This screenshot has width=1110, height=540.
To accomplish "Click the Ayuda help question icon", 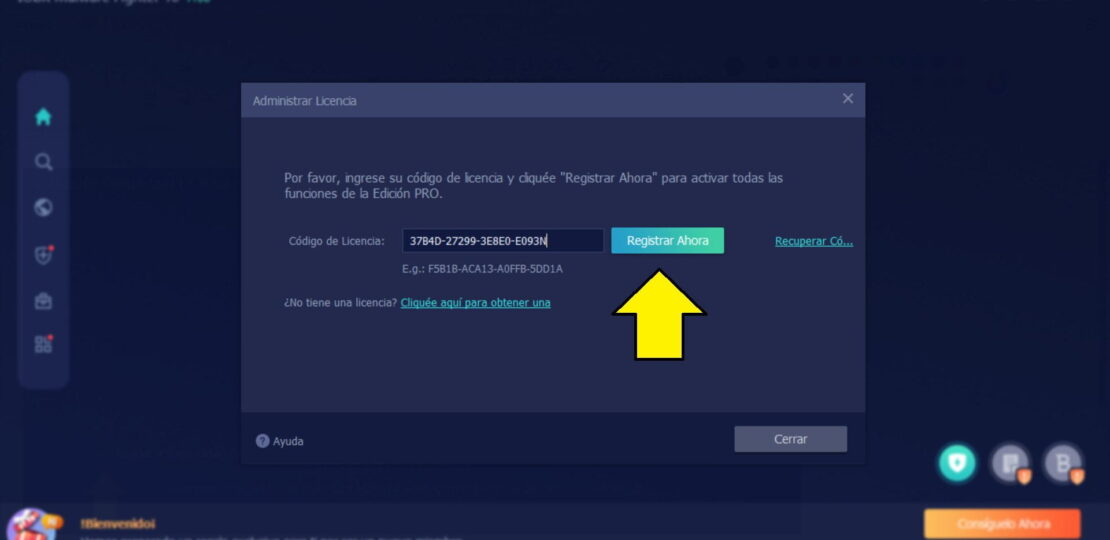I will 263,441.
